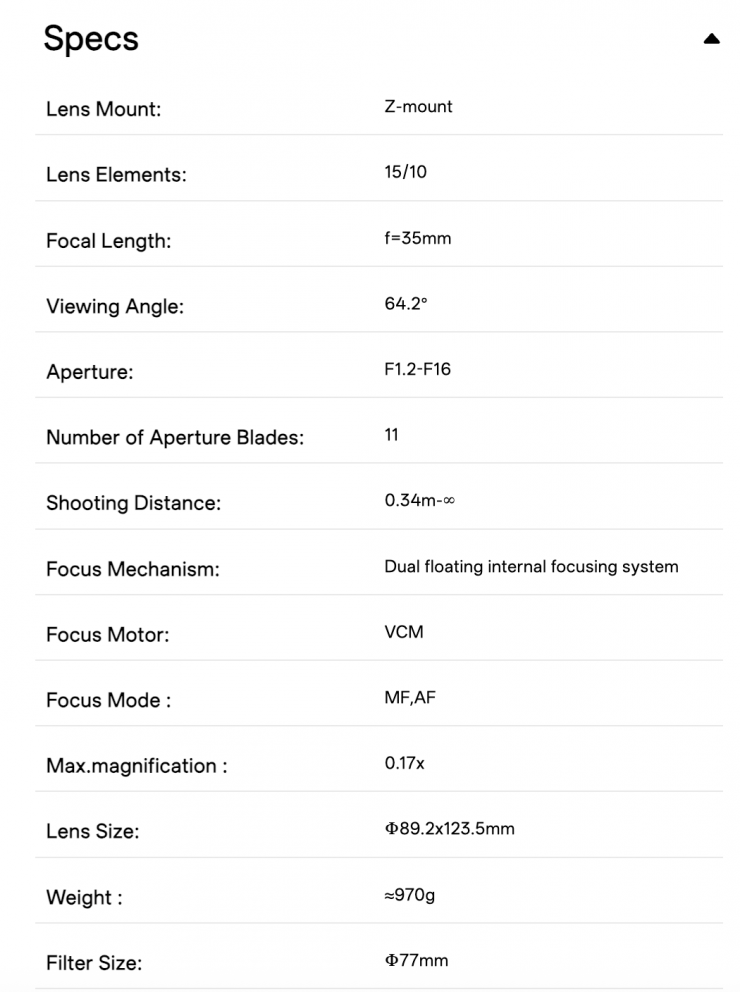Collapse the Specs section arrow
The image size is (740, 992).
[x=711, y=40]
